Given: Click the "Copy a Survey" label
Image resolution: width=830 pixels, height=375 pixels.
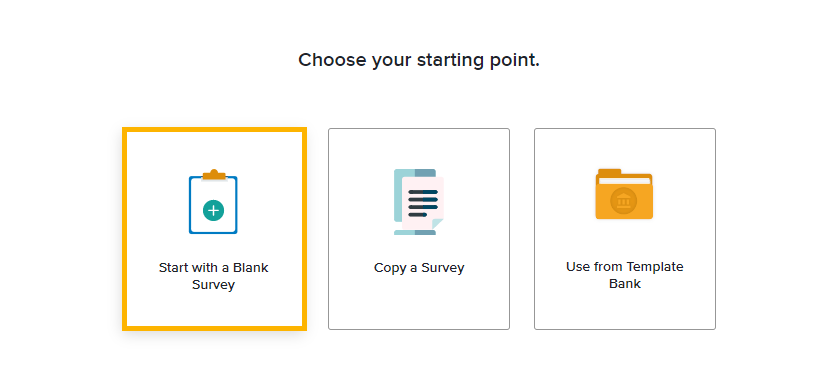Looking at the screenshot, I should pos(419,267).
